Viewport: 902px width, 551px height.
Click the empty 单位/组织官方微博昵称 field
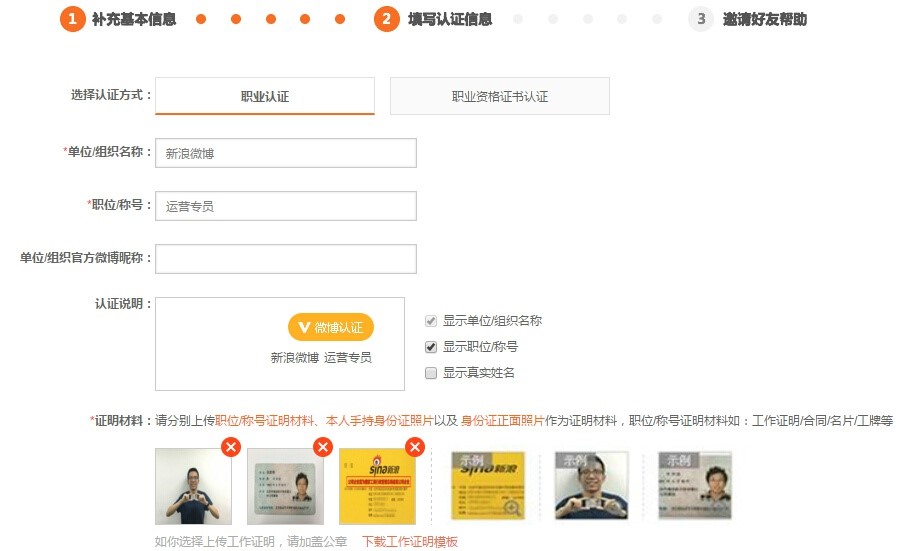click(x=286, y=259)
